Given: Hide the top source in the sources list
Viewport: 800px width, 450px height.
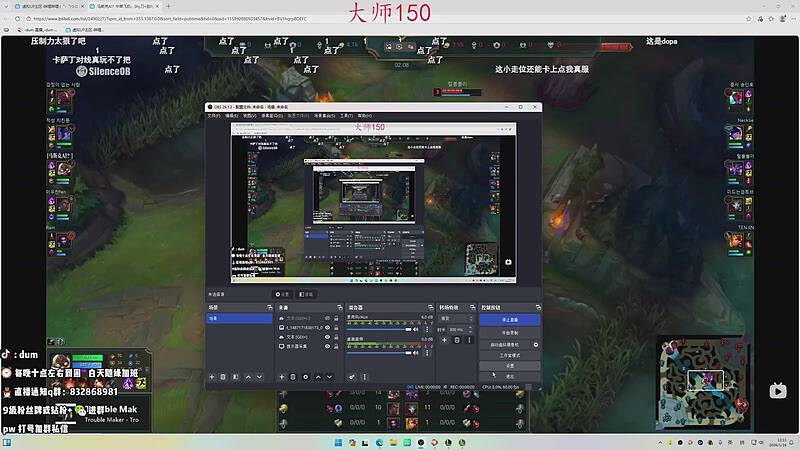Looking at the screenshot, I should point(327,317).
